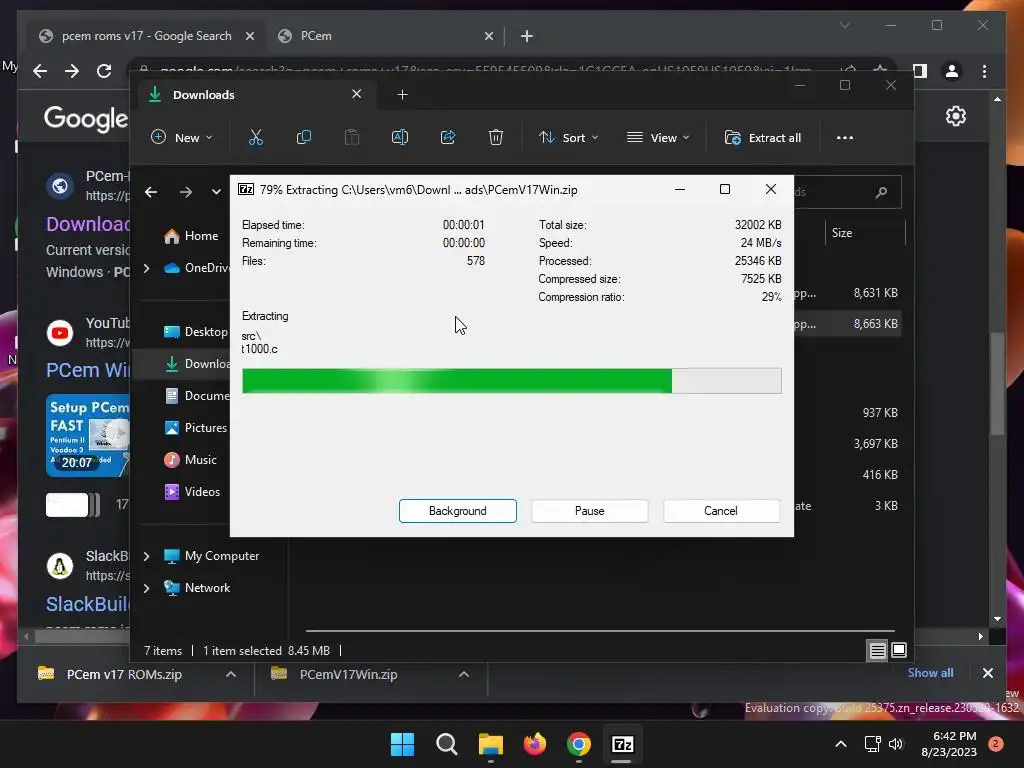Image resolution: width=1024 pixels, height=768 pixels.
Task: Open PCemV17Win.zip download options chevron
Action: [x=464, y=674]
